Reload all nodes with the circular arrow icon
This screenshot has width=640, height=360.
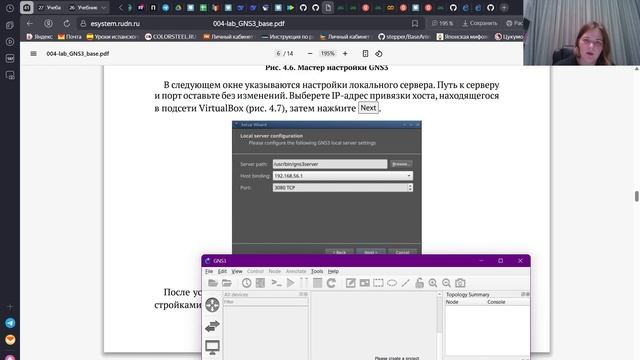pos(331,283)
